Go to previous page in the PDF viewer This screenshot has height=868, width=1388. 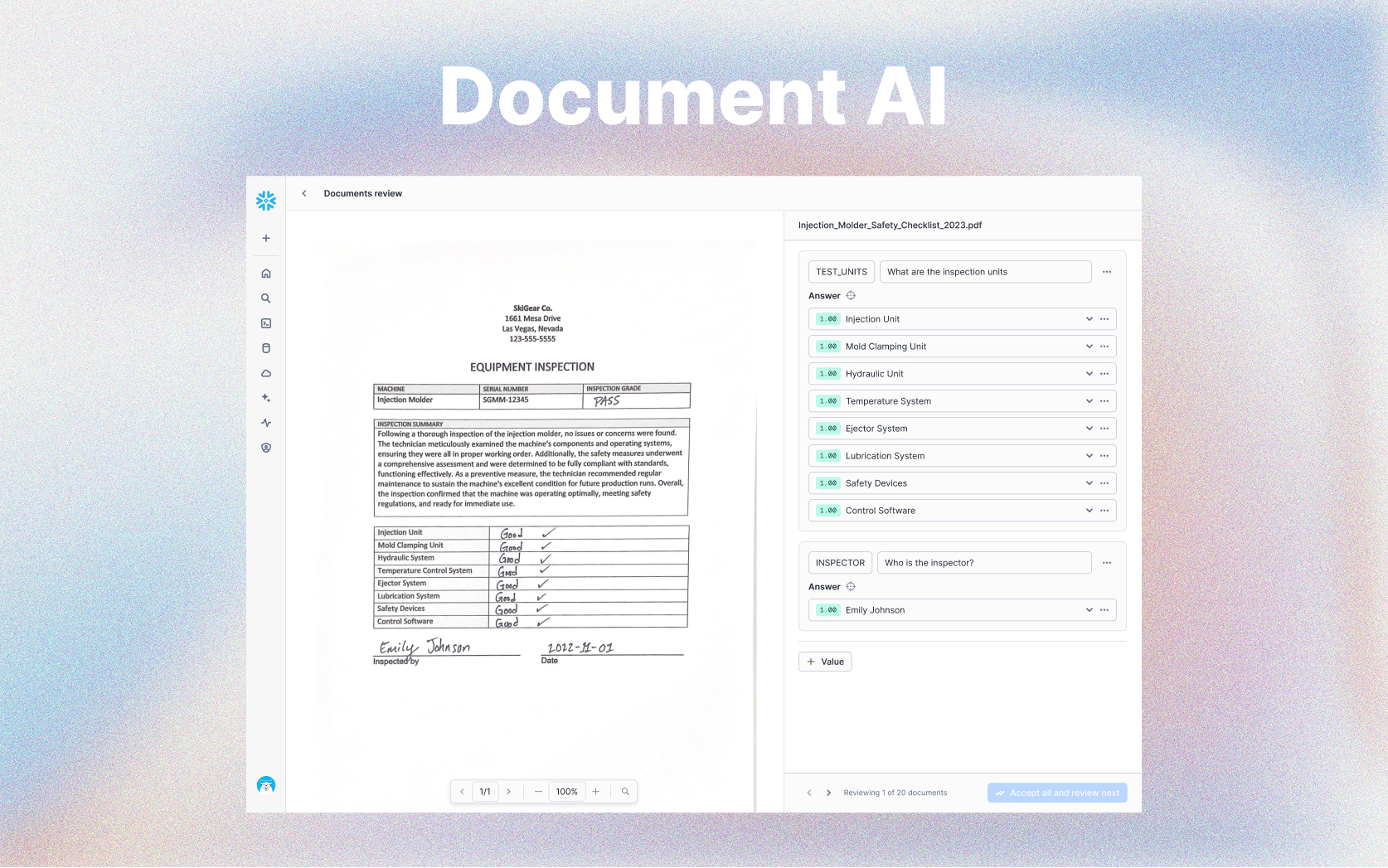pos(462,792)
